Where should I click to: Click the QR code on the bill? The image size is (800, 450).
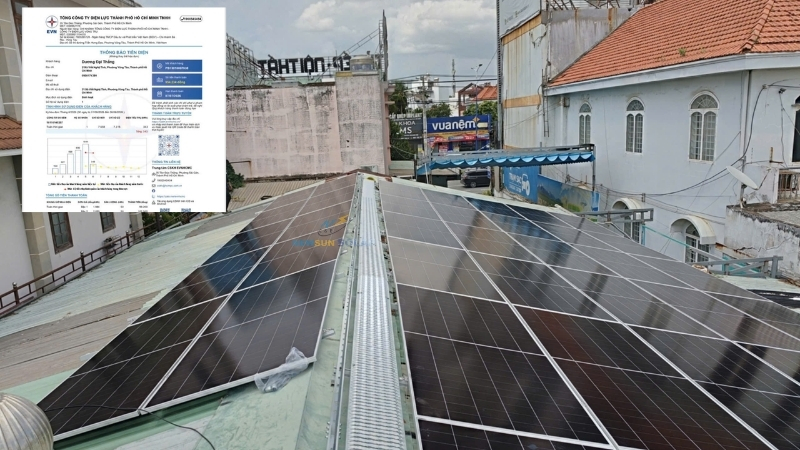pos(169,145)
